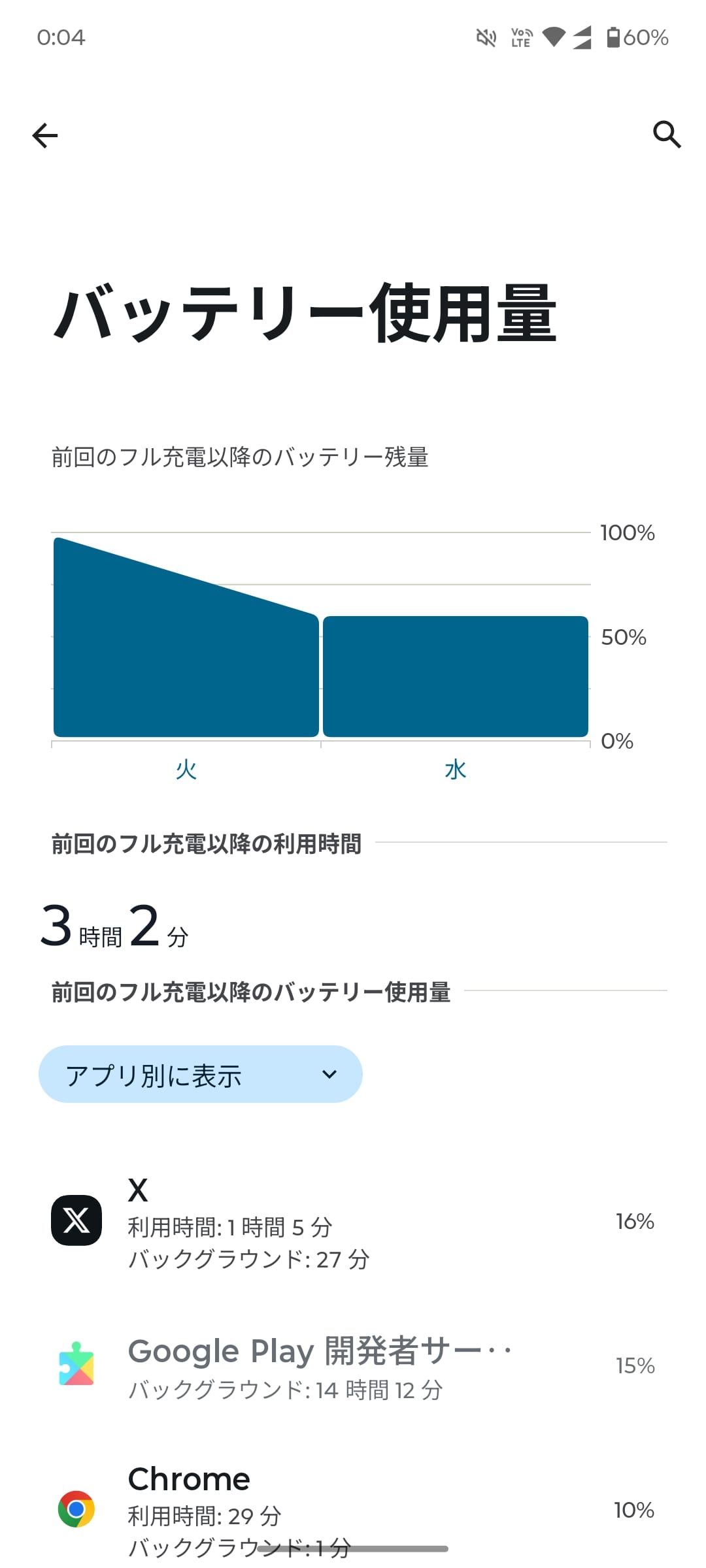The height and width of the screenshot is (1568, 706).
Task: Expand the アプリ別に表示 dropdown
Action: [200, 1074]
